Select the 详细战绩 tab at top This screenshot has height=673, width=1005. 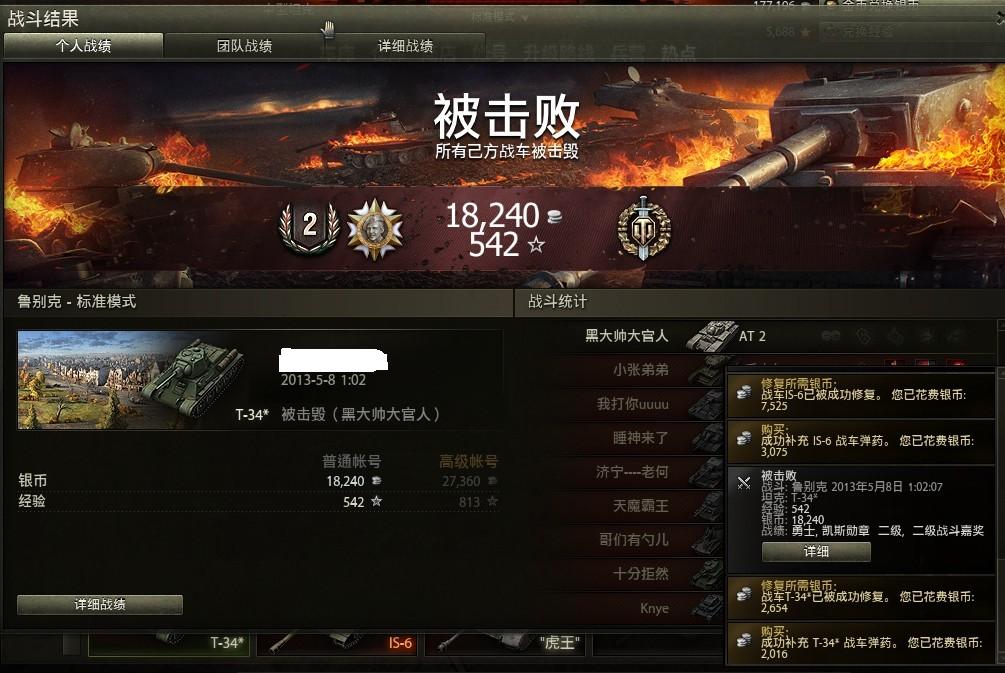[x=405, y=46]
